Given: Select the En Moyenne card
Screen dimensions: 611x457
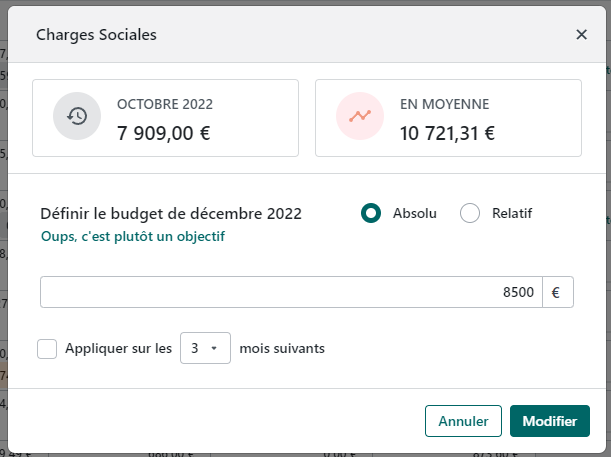Looking at the screenshot, I should (448, 118).
